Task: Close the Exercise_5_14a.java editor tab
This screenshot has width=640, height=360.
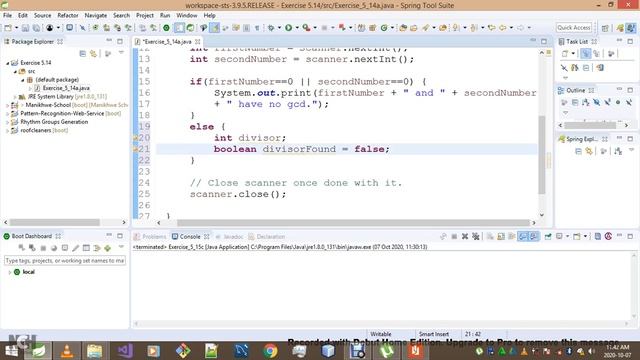Action: tap(198, 42)
